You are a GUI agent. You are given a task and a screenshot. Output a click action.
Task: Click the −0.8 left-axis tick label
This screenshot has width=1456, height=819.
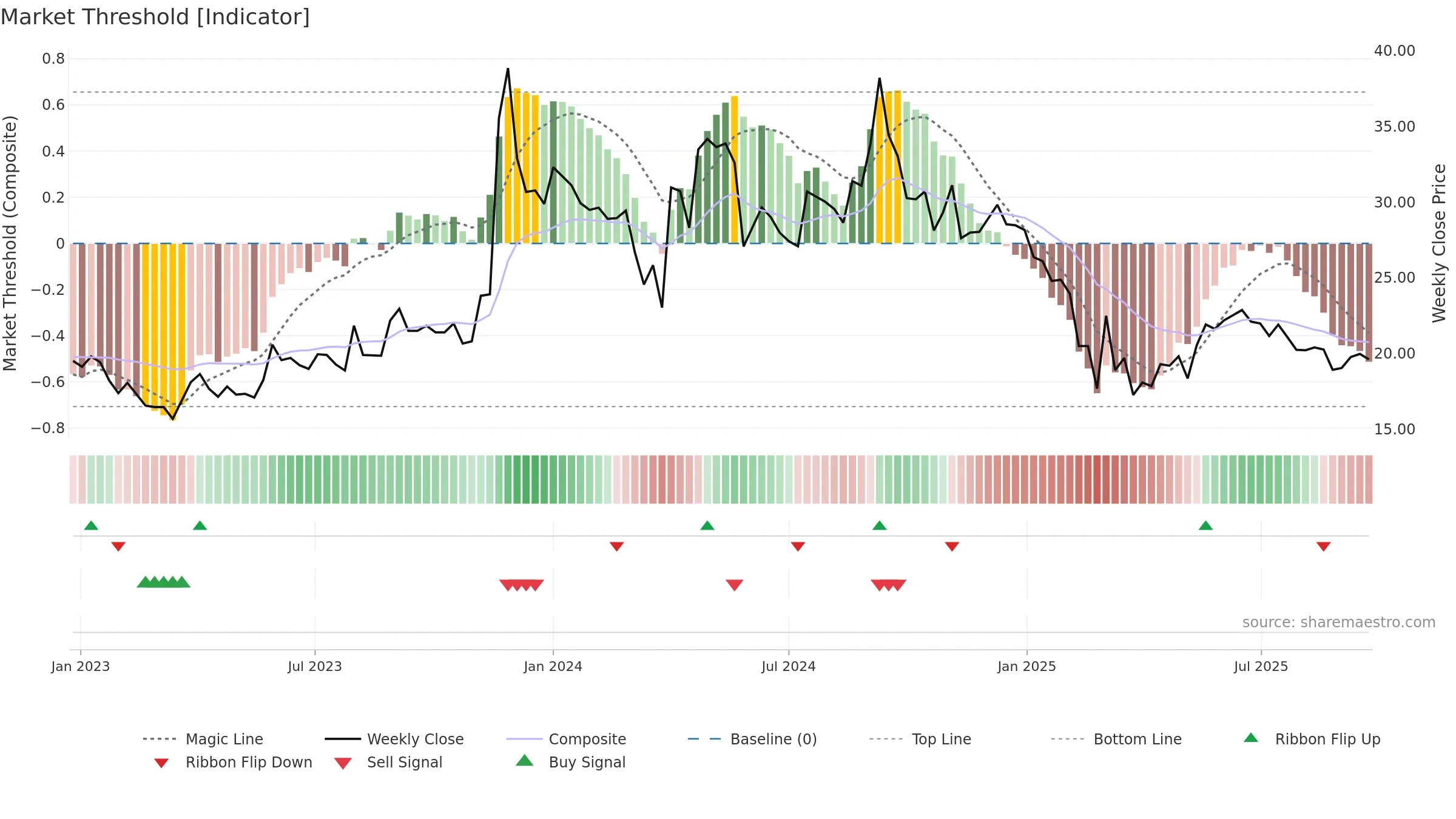(48, 428)
